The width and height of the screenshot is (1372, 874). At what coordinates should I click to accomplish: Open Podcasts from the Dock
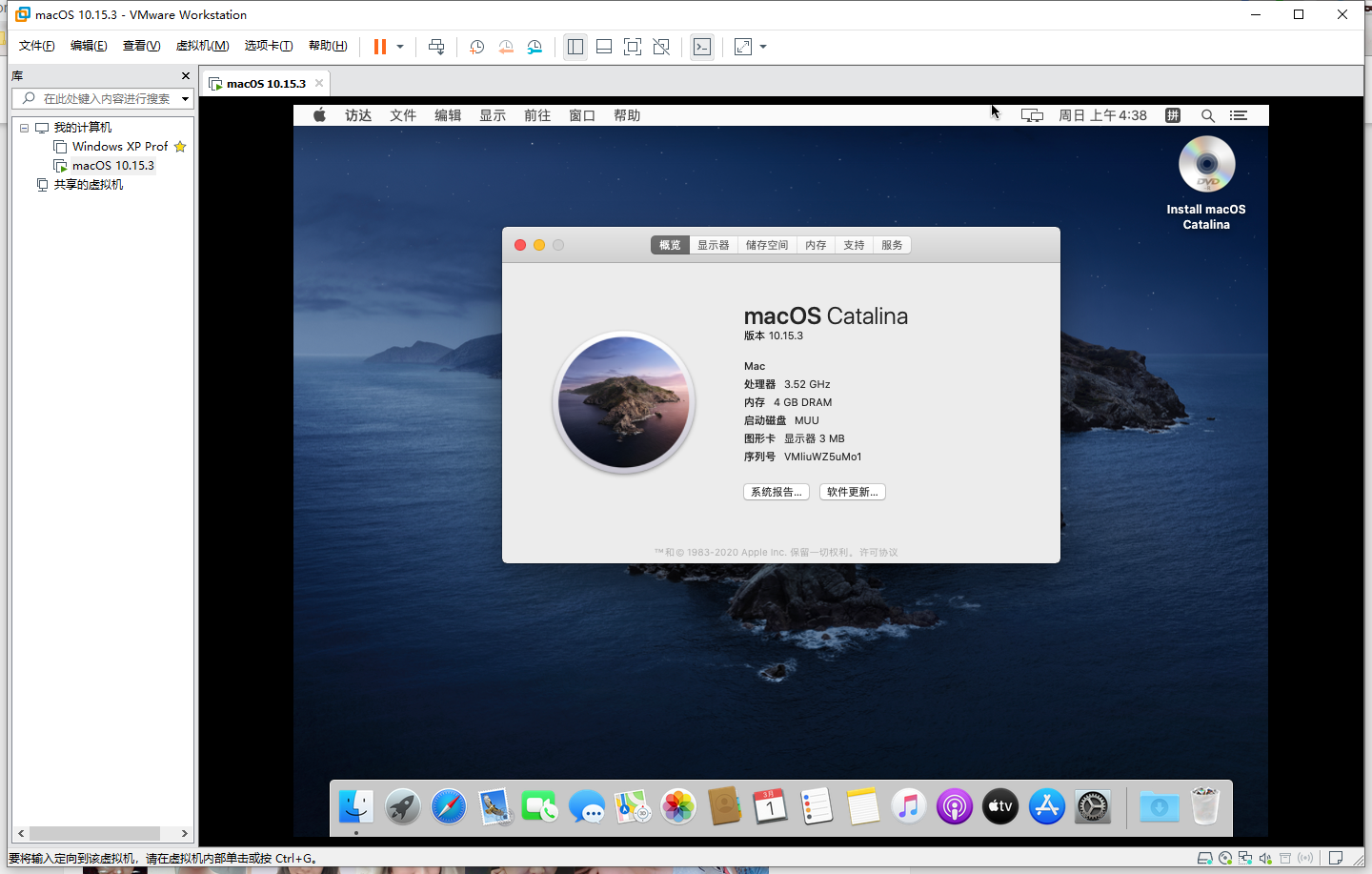955,807
